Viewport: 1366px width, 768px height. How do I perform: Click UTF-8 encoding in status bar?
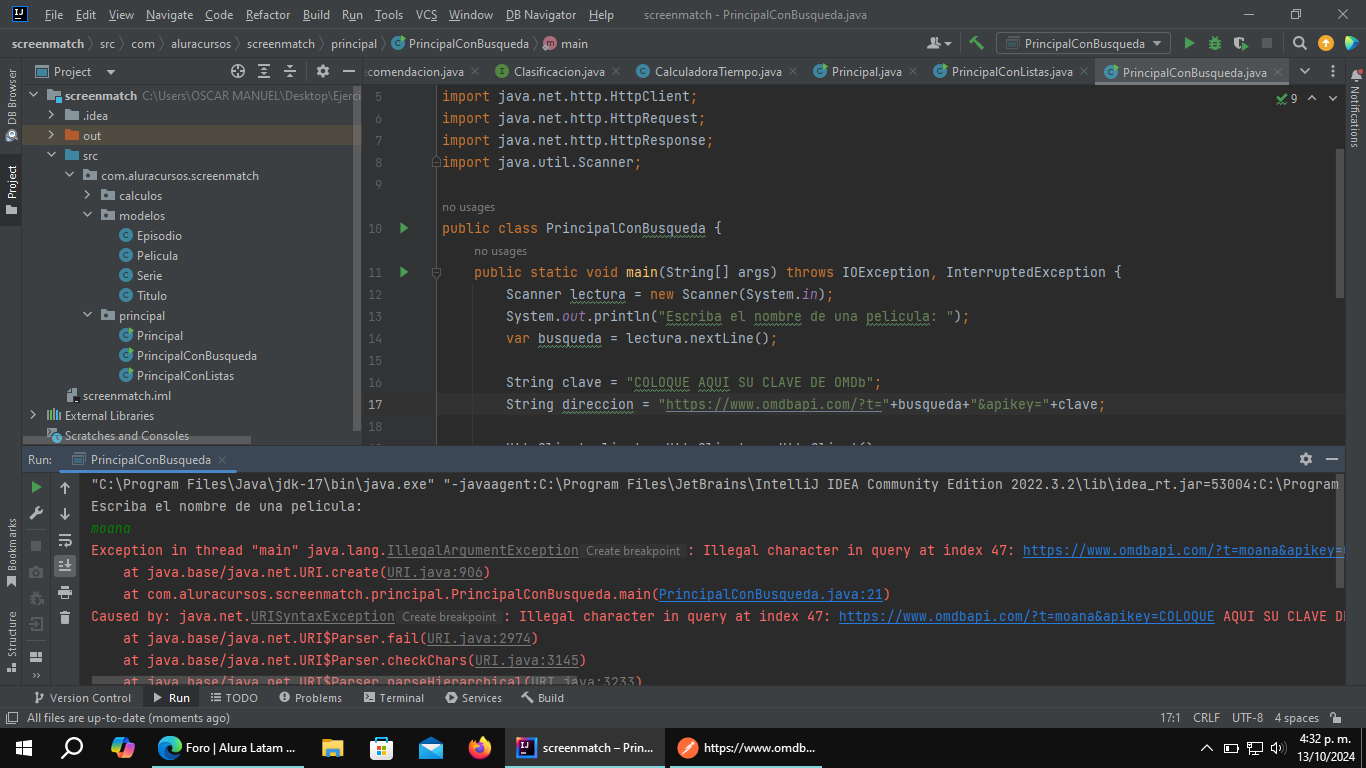point(1247,718)
